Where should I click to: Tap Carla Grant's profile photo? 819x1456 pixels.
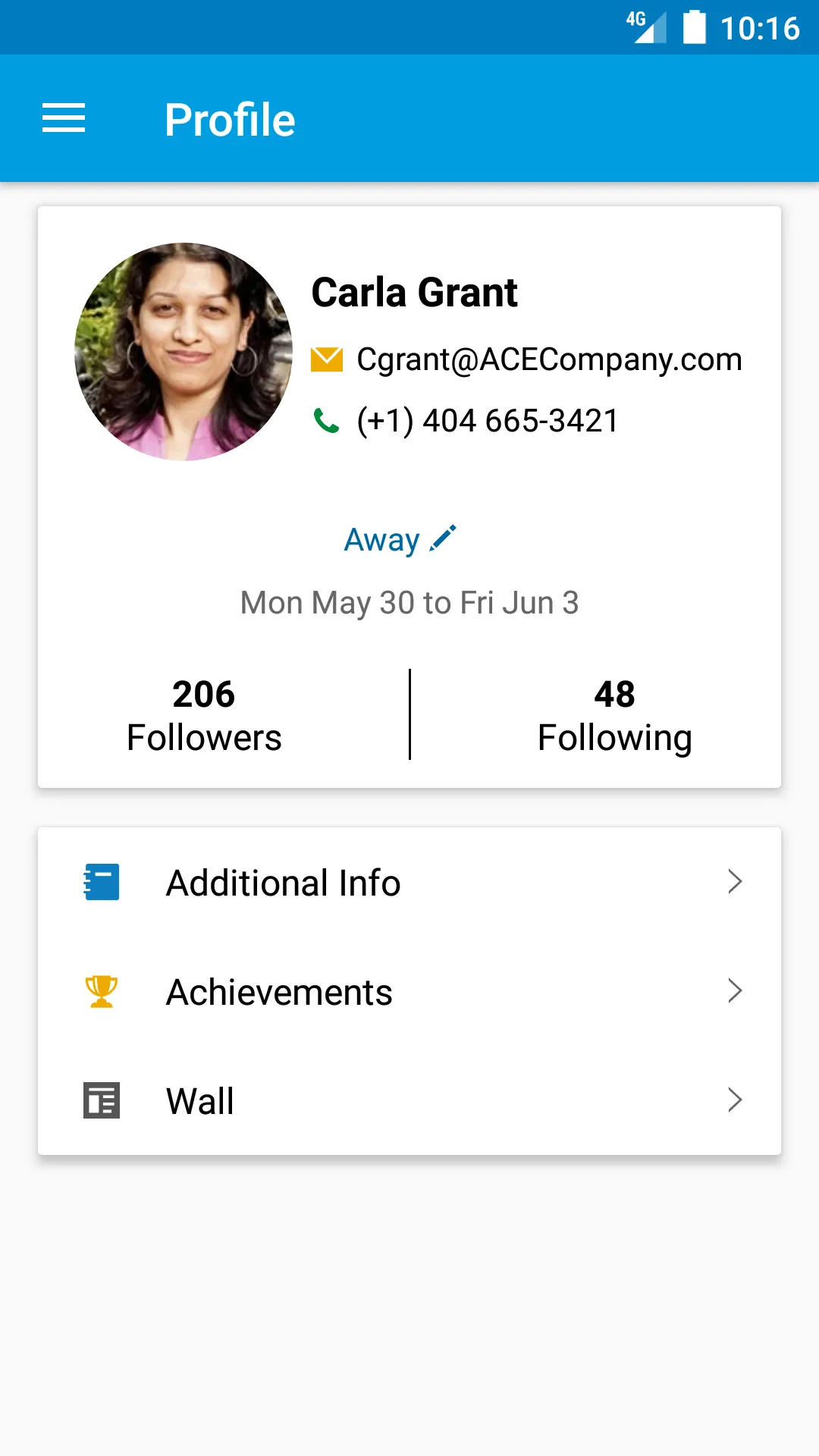(x=184, y=352)
